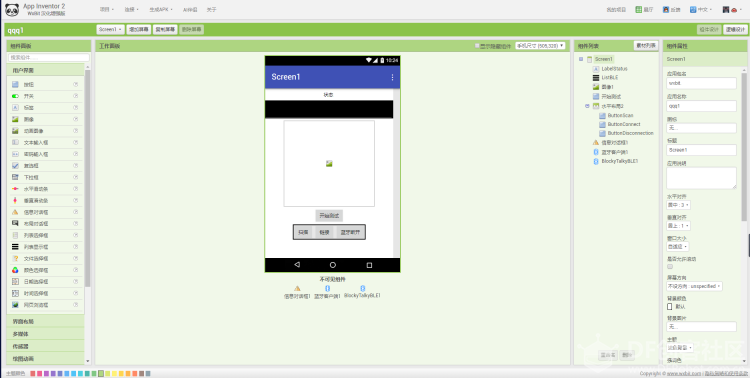Open the 生成APK build menu

coord(161,10)
